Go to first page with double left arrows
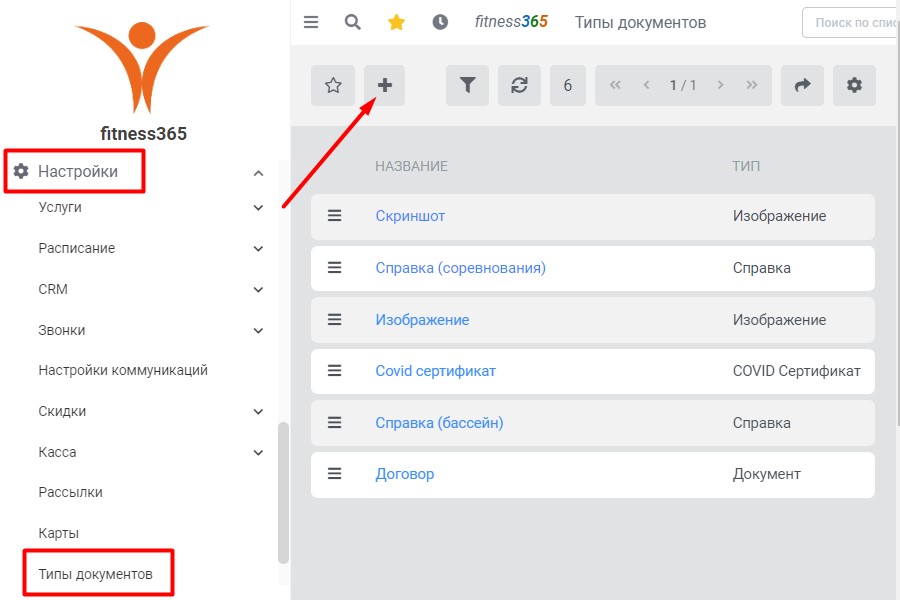Image resolution: width=900 pixels, height=600 pixels. [x=615, y=86]
